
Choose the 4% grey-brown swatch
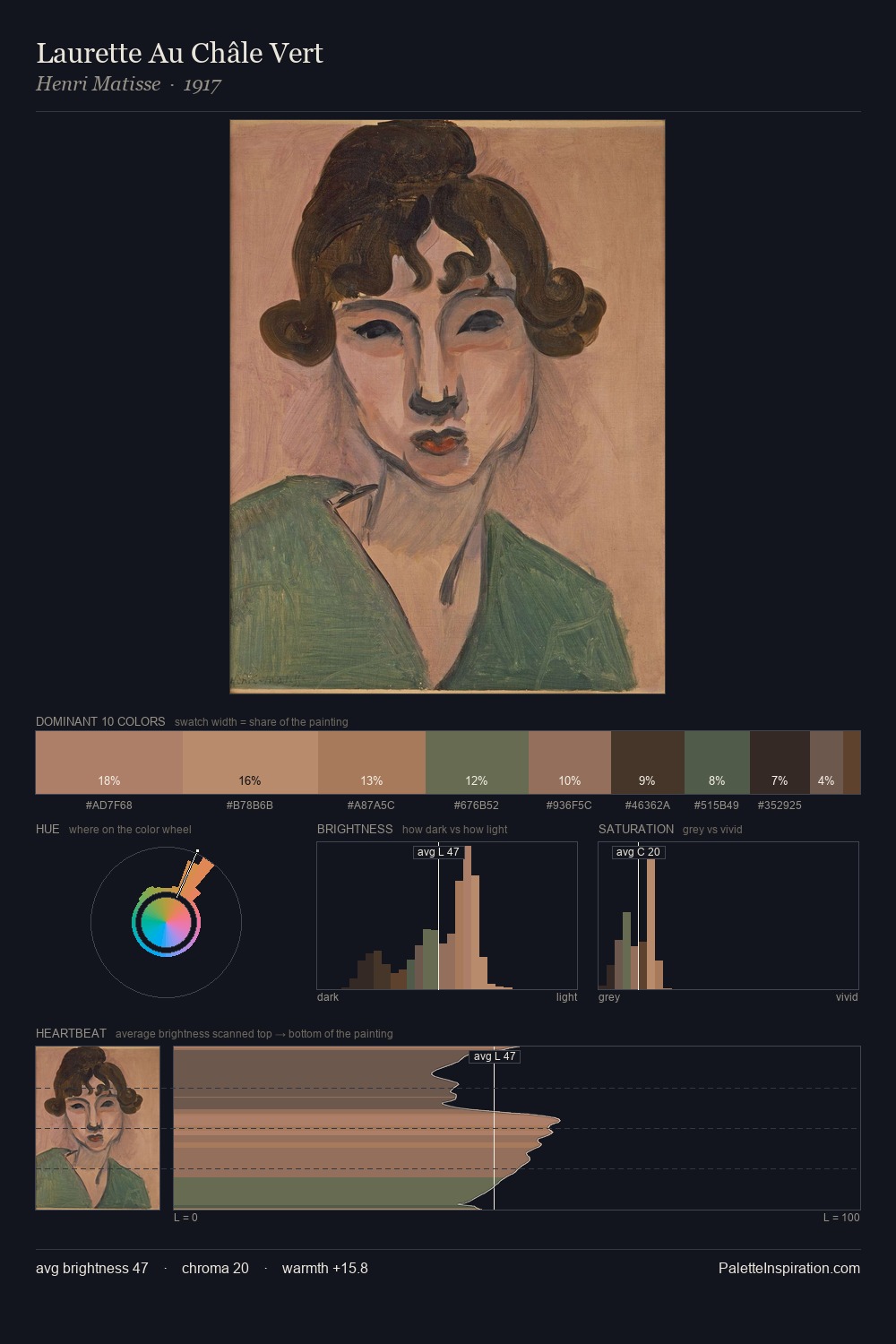[826, 762]
